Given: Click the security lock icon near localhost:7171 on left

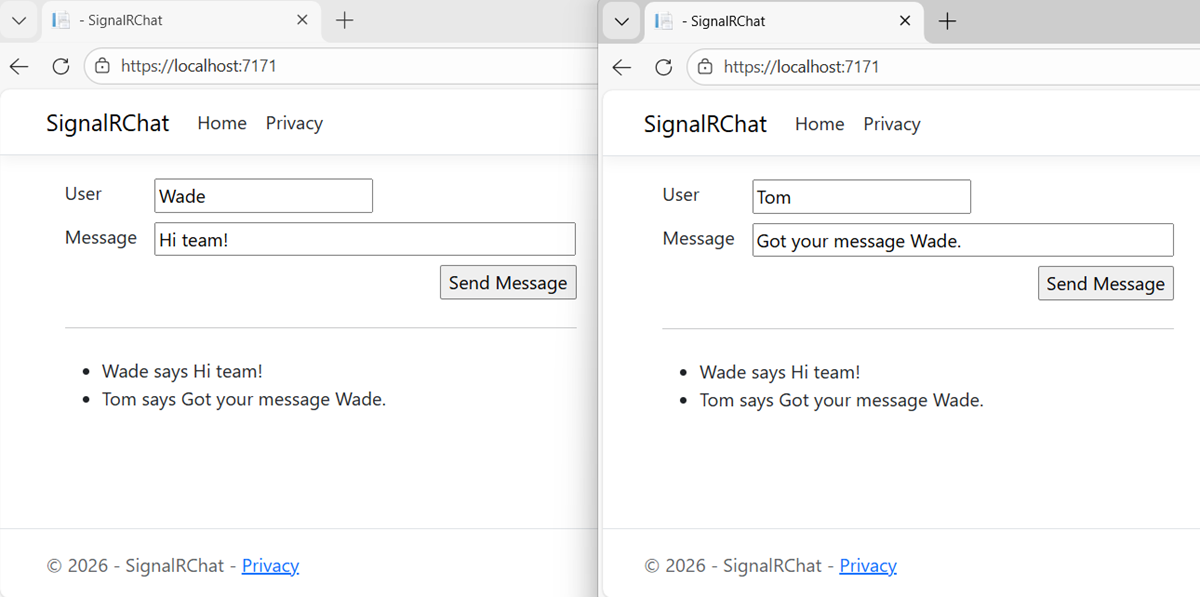Looking at the screenshot, I should 103,66.
